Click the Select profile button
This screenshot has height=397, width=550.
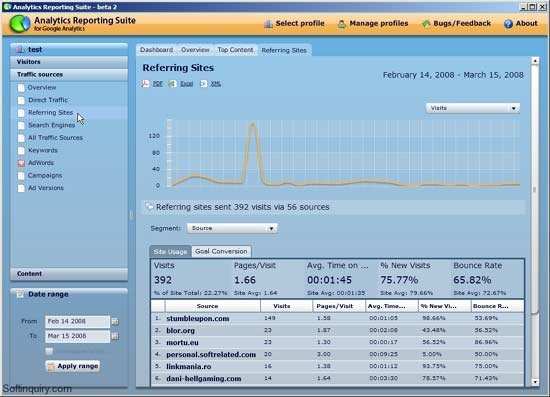click(294, 23)
